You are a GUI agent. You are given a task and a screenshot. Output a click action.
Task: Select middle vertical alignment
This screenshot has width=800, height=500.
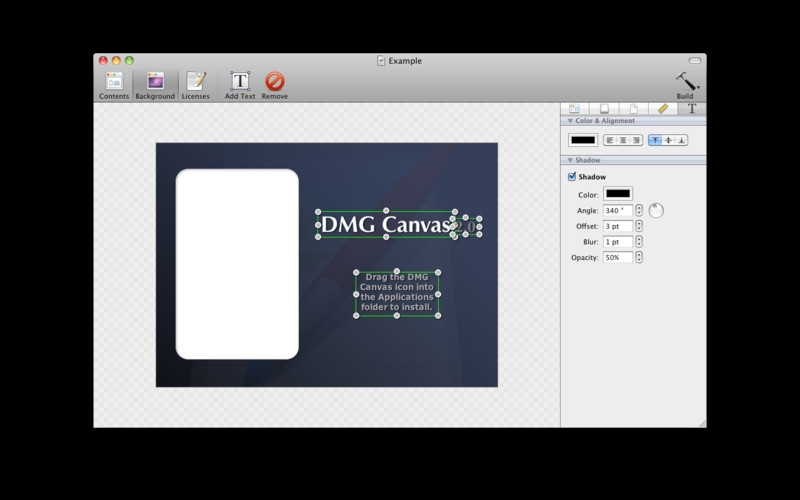(668, 140)
